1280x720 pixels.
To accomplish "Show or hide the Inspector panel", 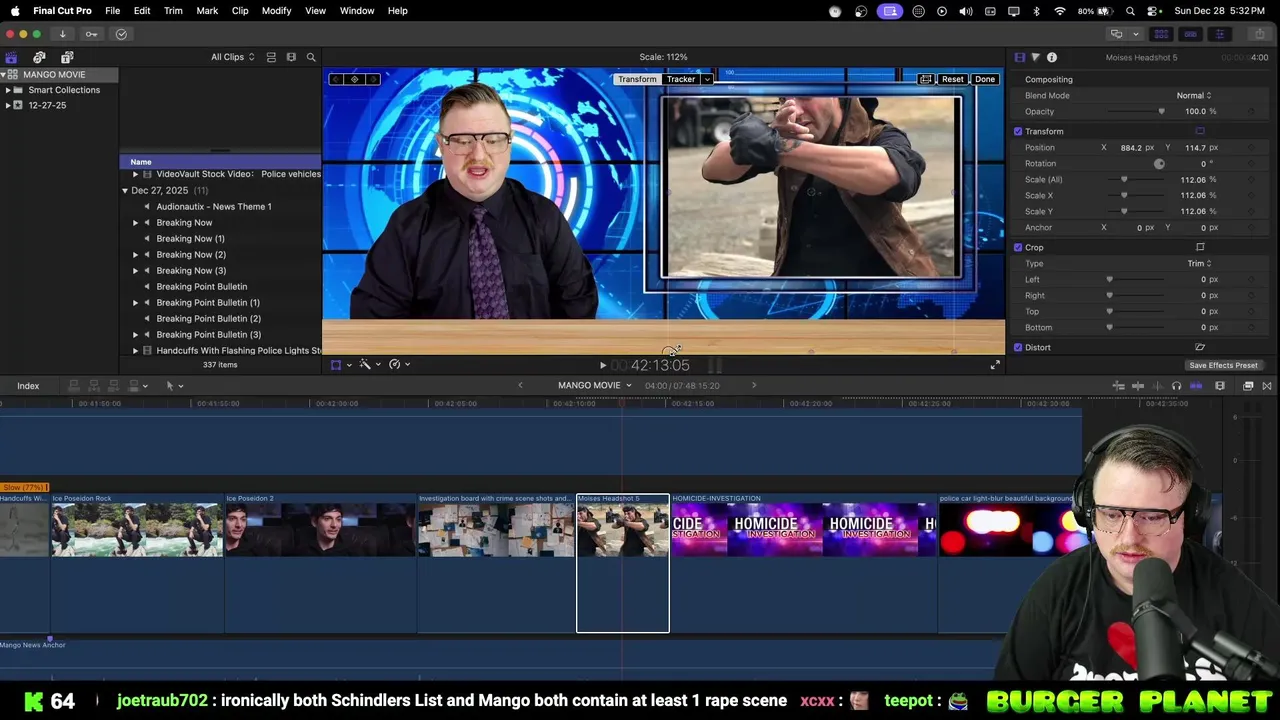I will click(1219, 34).
